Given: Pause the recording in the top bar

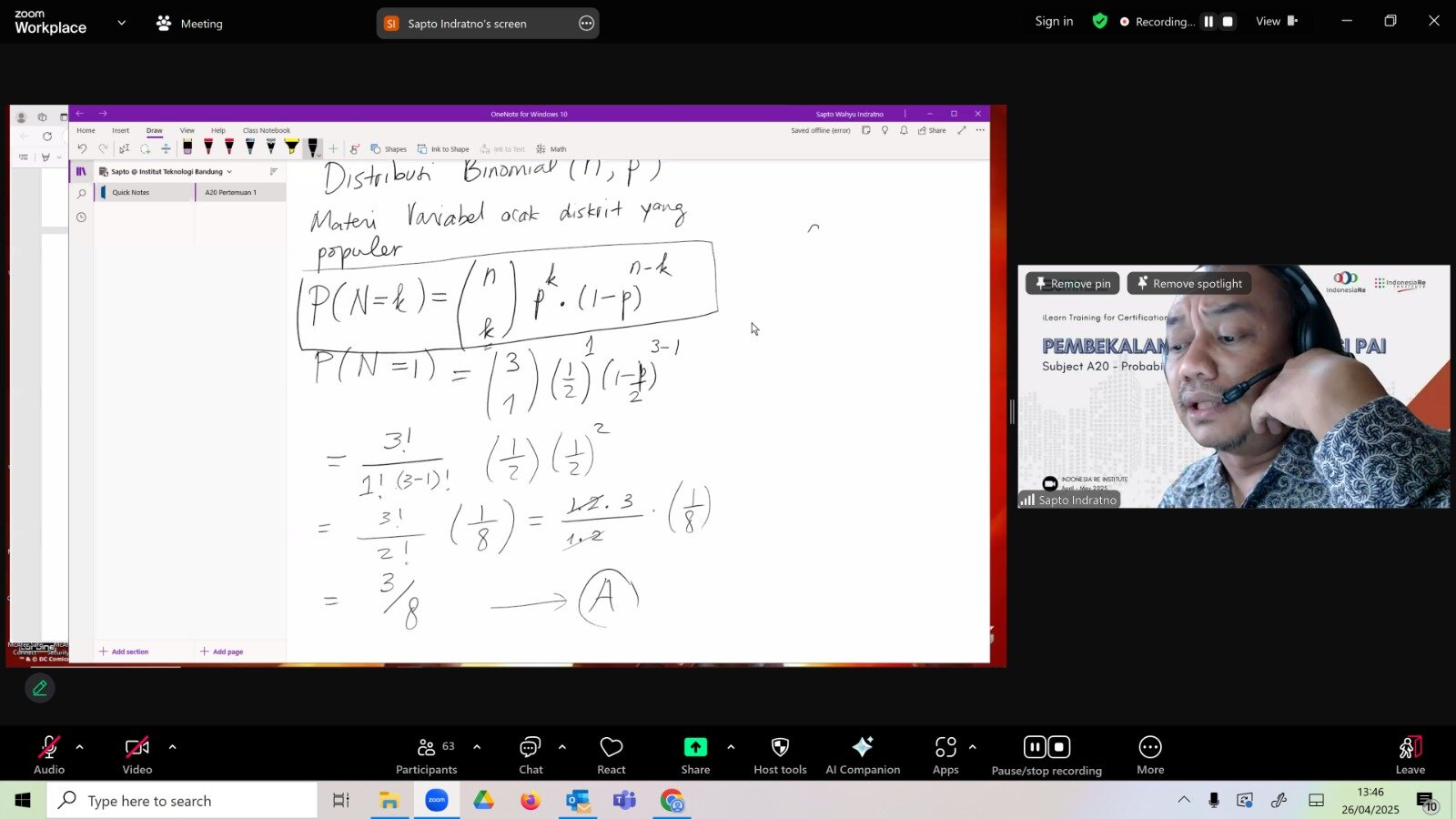Looking at the screenshot, I should click(1208, 22).
